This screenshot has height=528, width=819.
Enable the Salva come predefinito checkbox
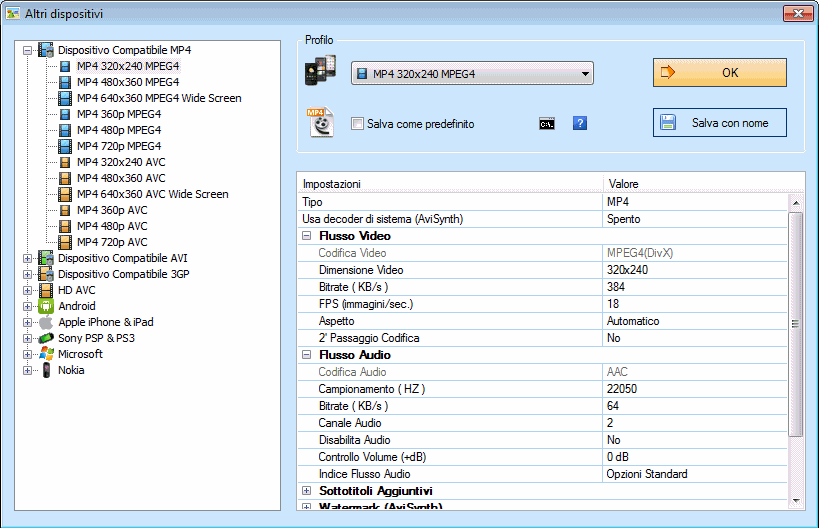[x=358, y=124]
